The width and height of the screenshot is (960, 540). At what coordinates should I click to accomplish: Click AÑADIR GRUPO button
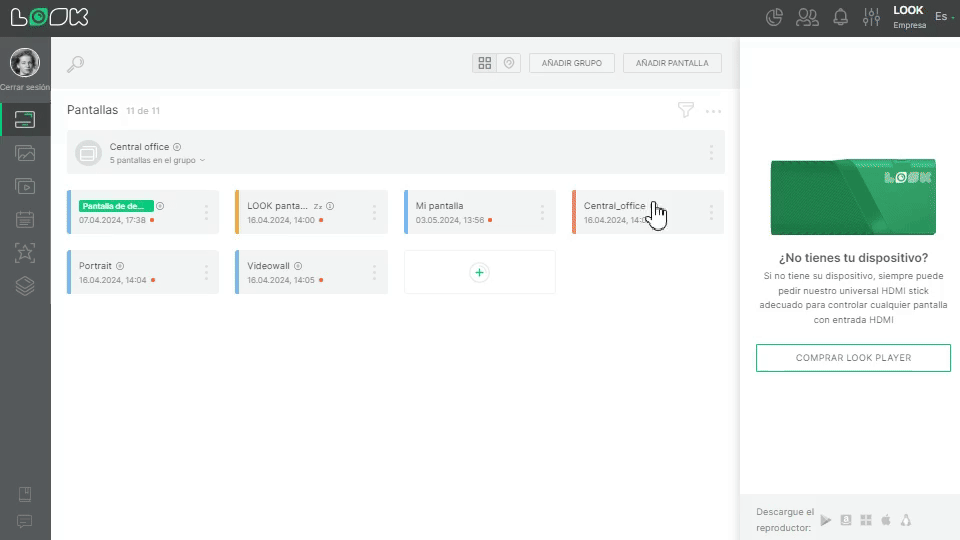pyautogui.click(x=572, y=63)
